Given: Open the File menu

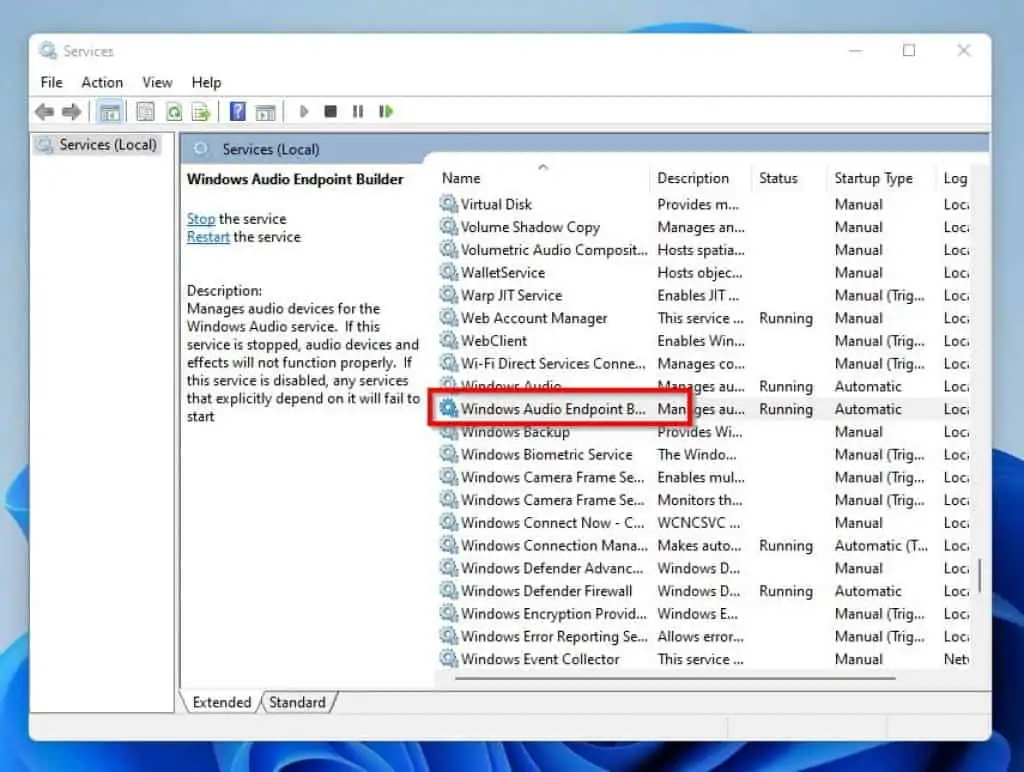Looking at the screenshot, I should pos(52,82).
